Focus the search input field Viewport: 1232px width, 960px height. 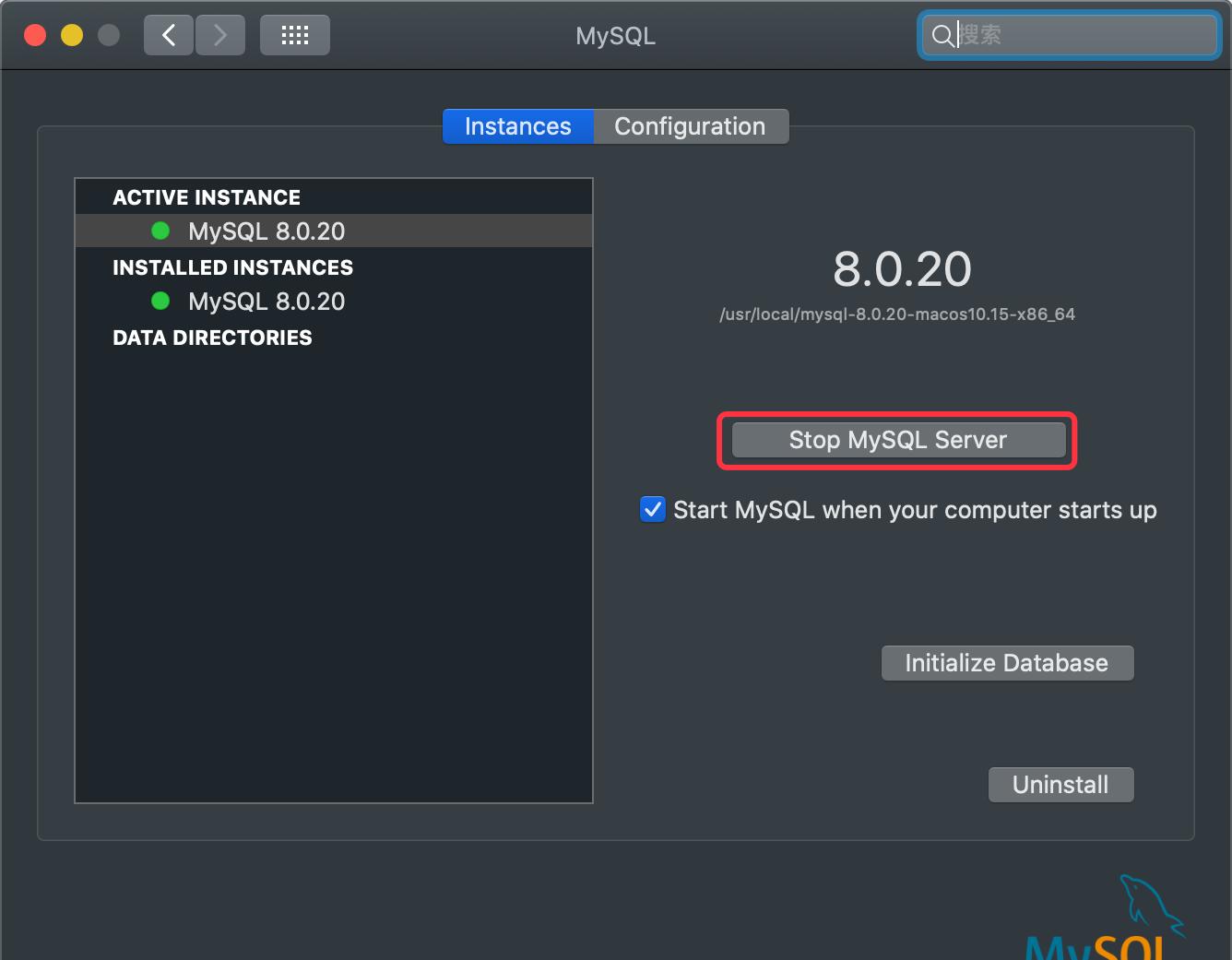1070,36
